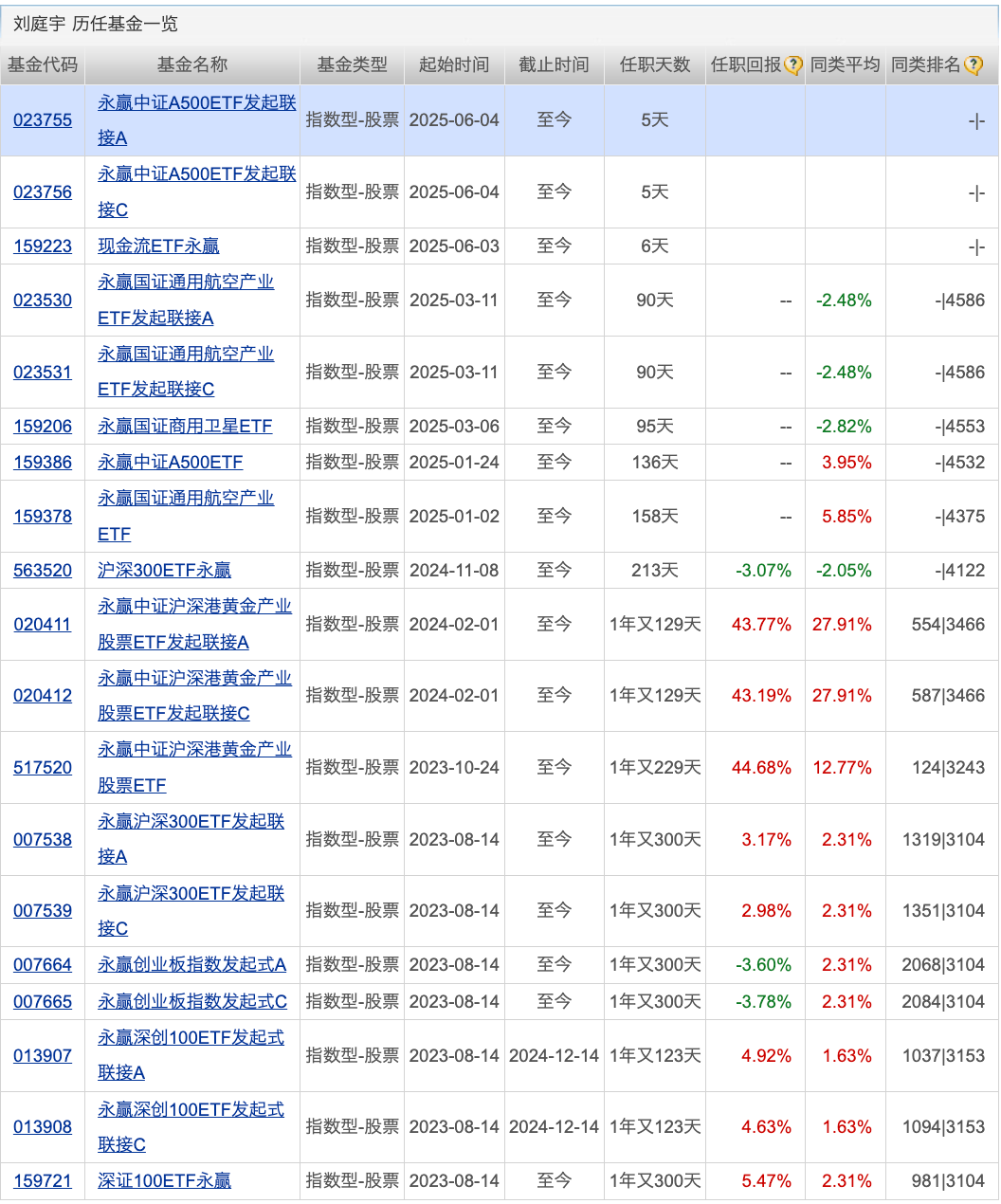Click the 刘庭宇 历任基金一览 title
This screenshot has width=1001, height=1204.
(x=95, y=24)
